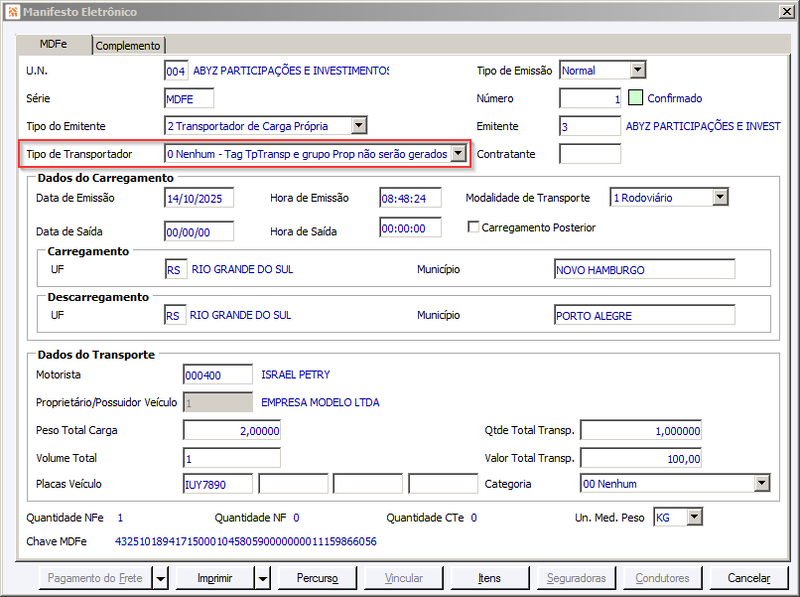Click the second Placas Veículo field

coord(293,484)
